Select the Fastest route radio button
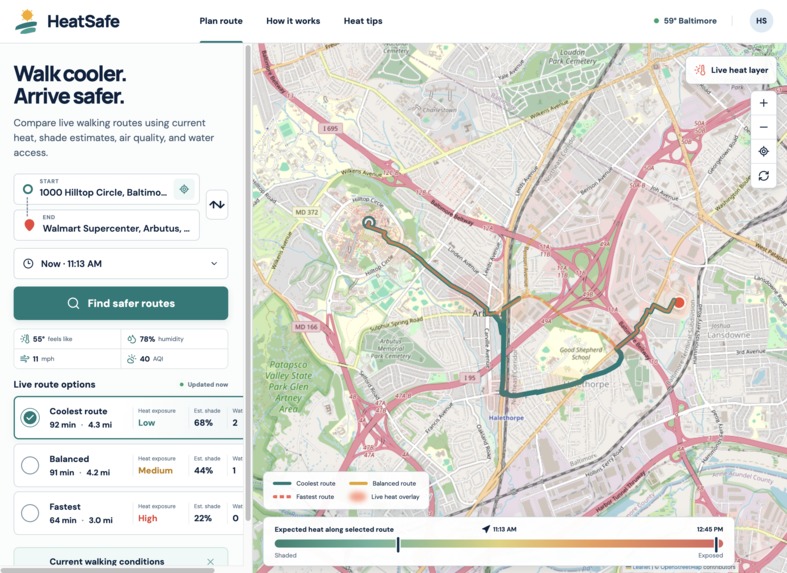787x573 pixels. tap(30, 513)
